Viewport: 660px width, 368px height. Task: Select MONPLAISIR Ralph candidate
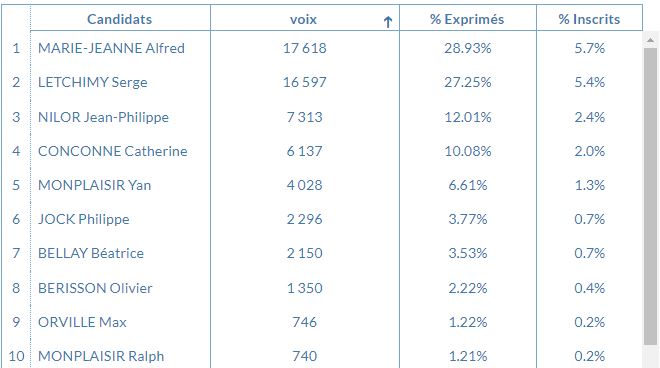pos(101,356)
